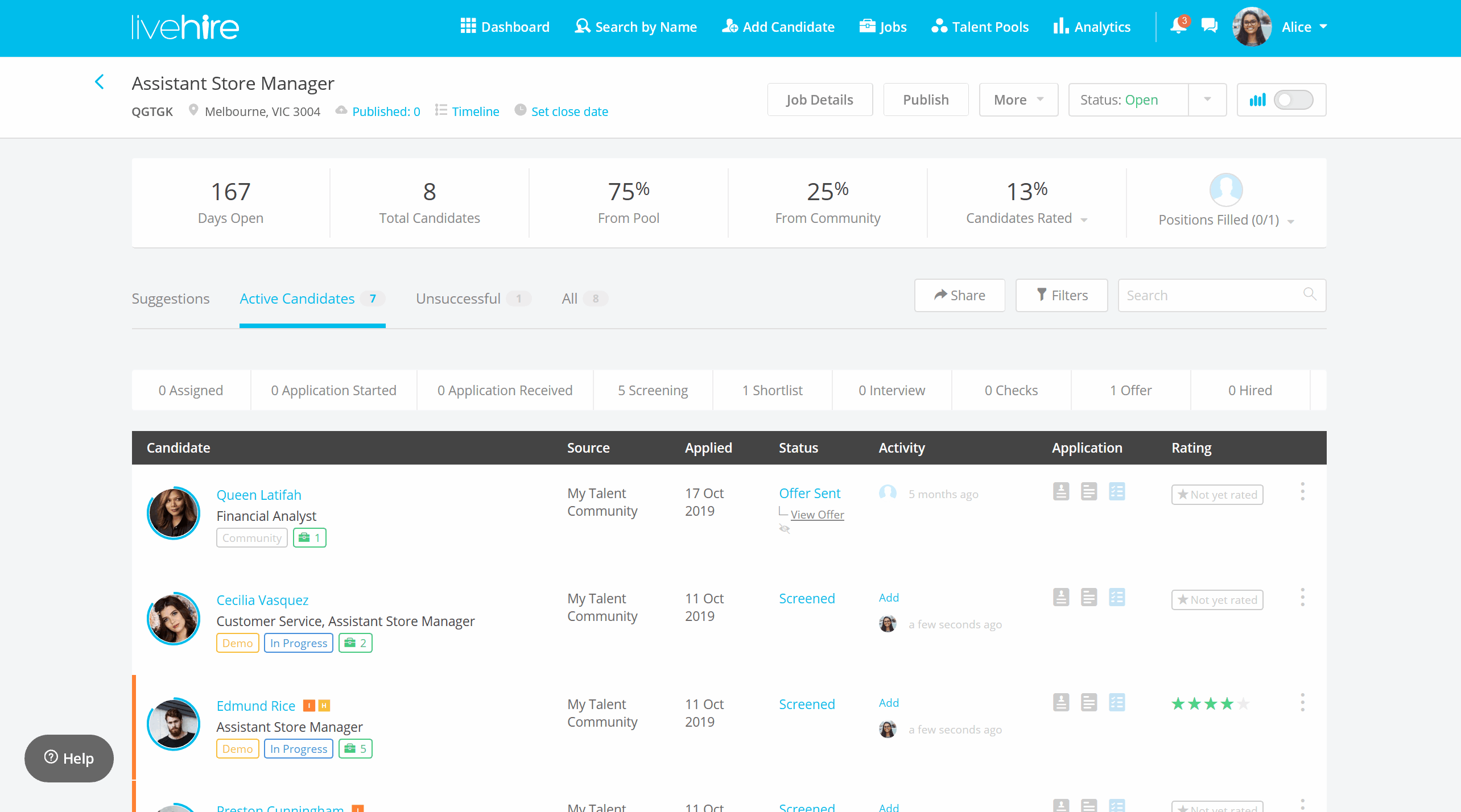Image resolution: width=1461 pixels, height=812 pixels.
Task: Click into the candidate Search field
Action: point(1222,295)
